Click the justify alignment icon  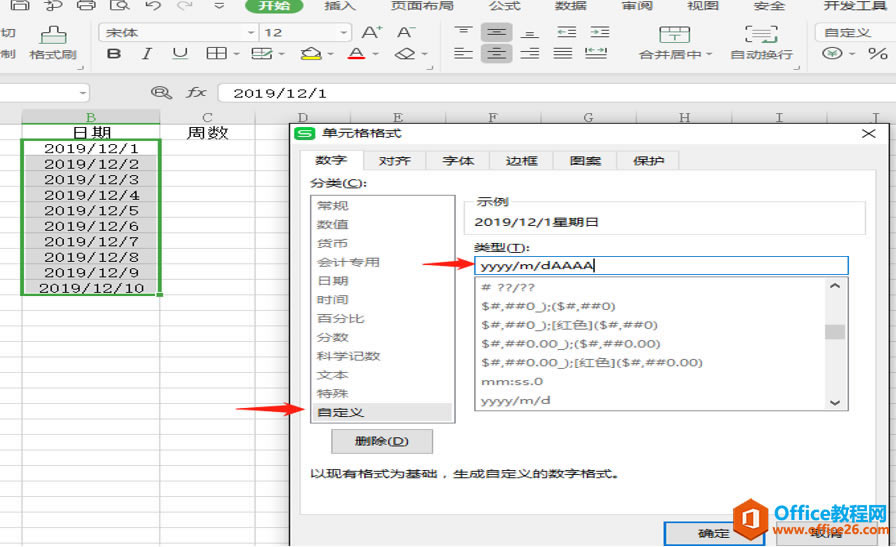563,54
